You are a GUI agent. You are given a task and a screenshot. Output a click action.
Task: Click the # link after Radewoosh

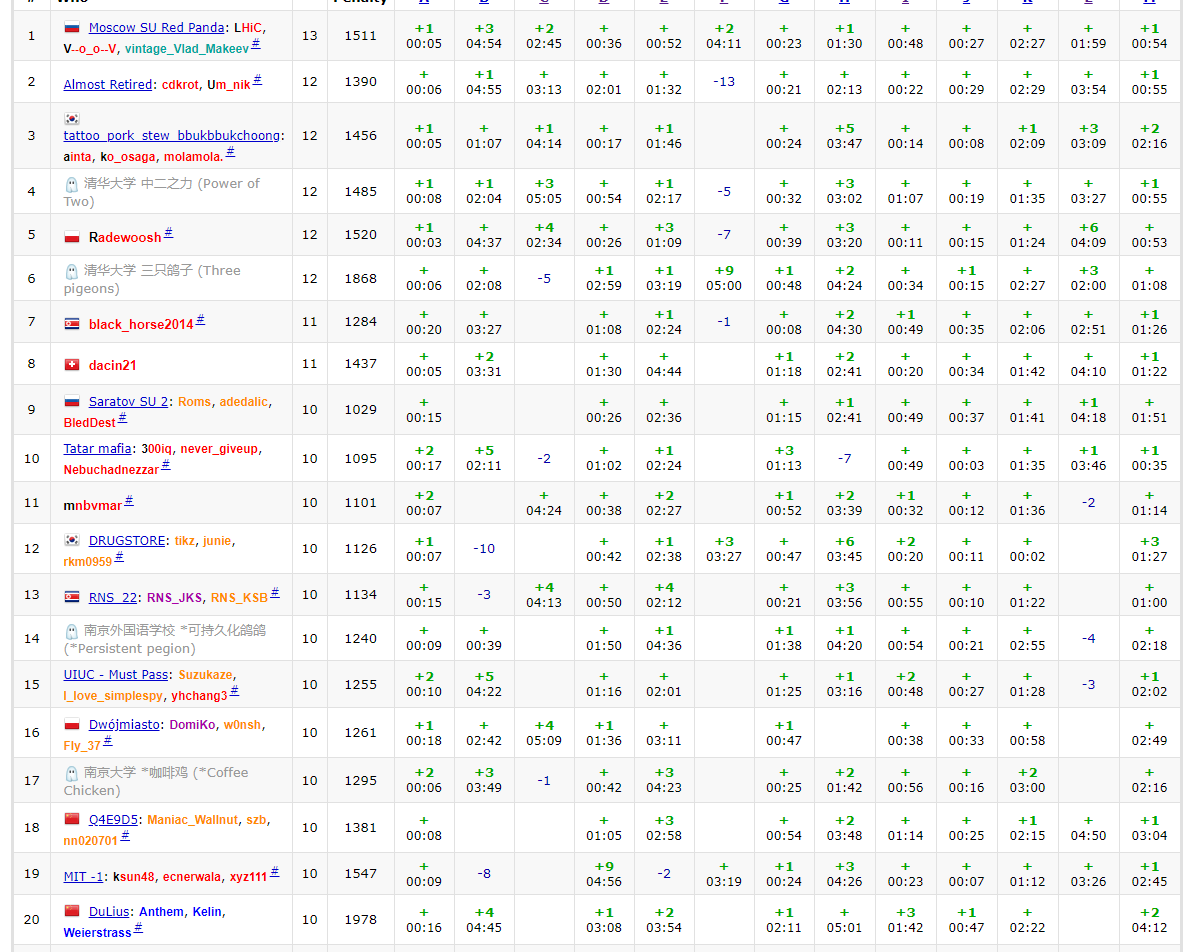tap(168, 233)
